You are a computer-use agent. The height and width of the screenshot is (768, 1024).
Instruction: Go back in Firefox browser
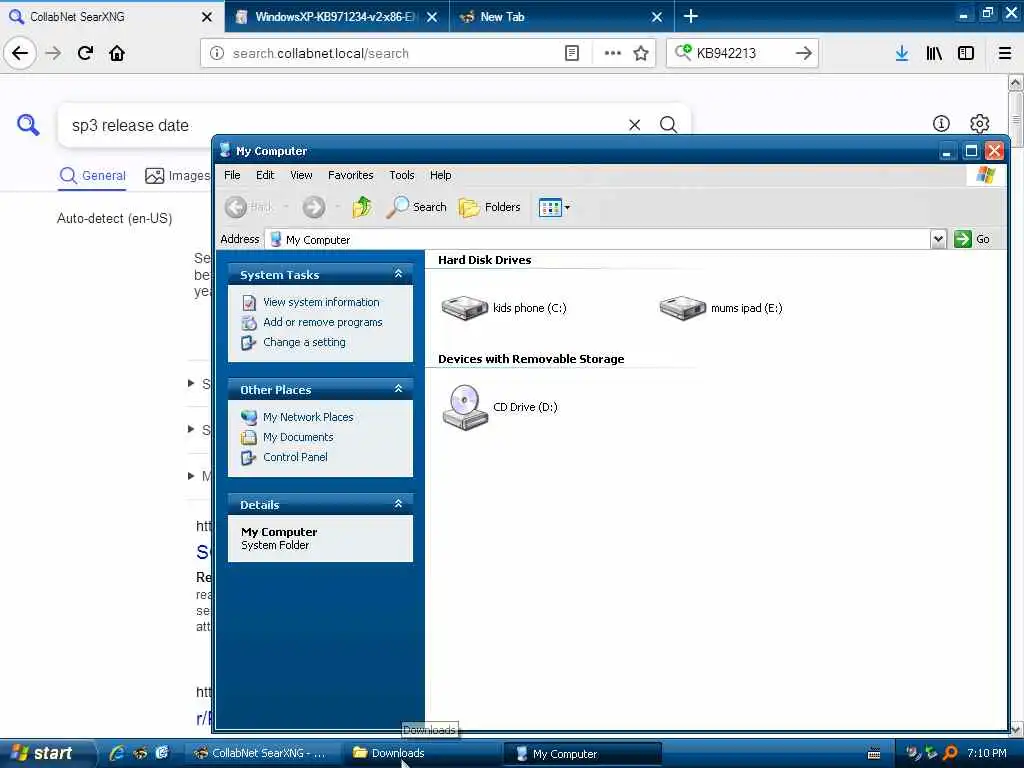(20, 53)
